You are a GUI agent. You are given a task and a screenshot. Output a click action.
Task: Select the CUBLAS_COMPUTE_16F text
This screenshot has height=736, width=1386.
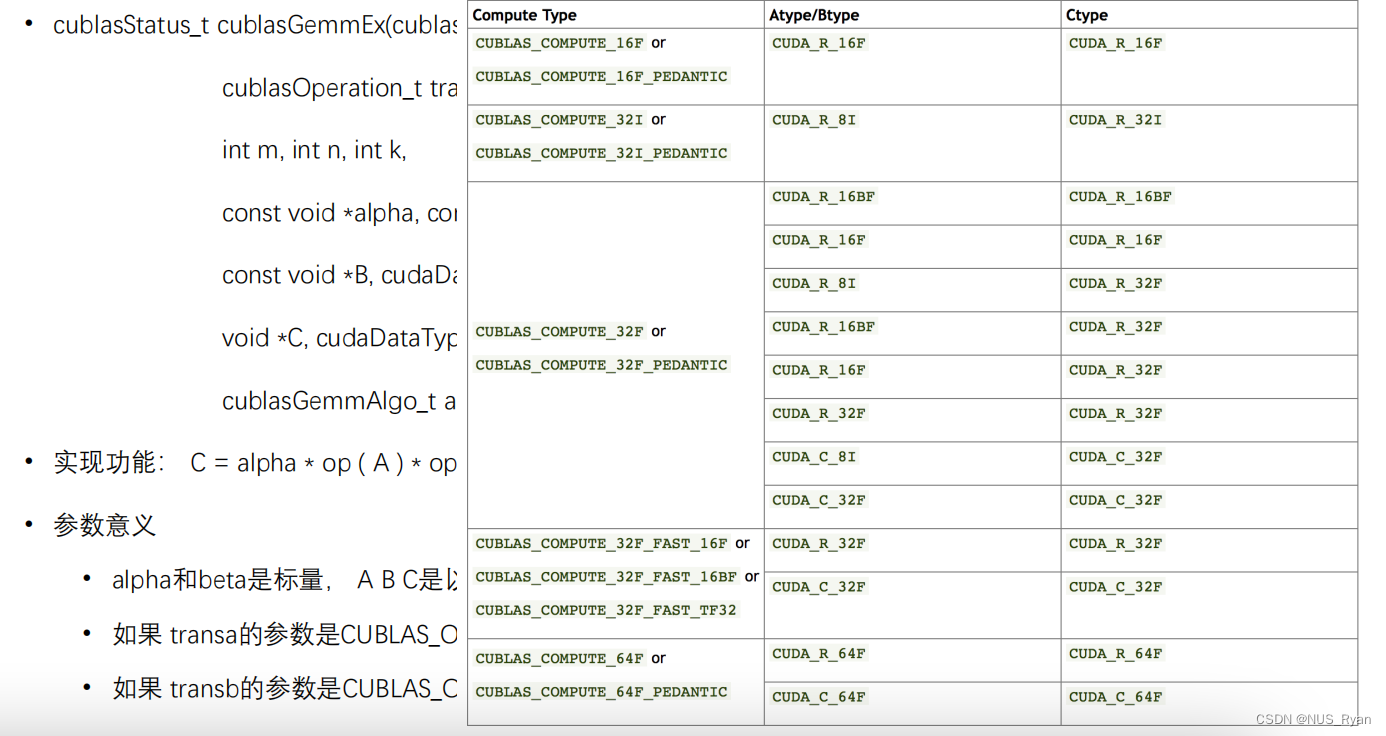(x=559, y=43)
